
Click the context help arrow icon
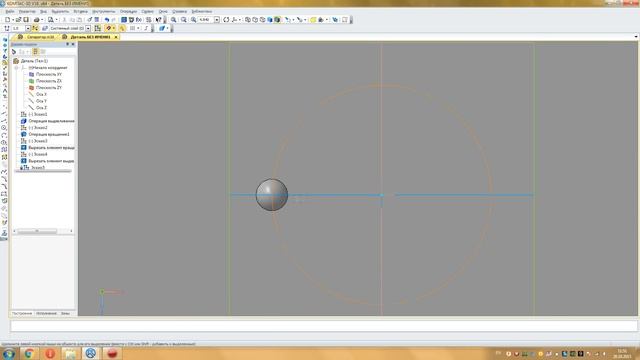tap(158, 20)
